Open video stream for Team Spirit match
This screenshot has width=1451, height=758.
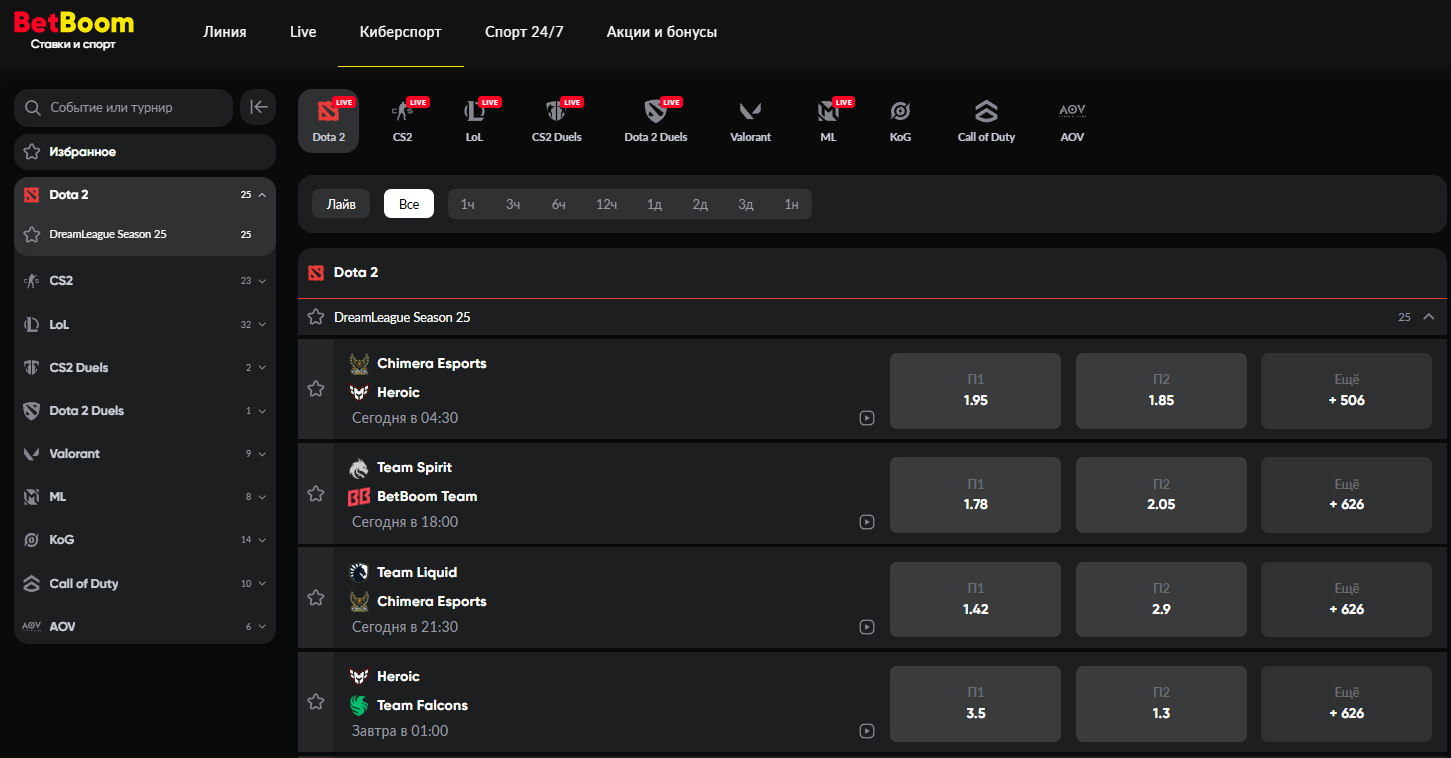867,522
